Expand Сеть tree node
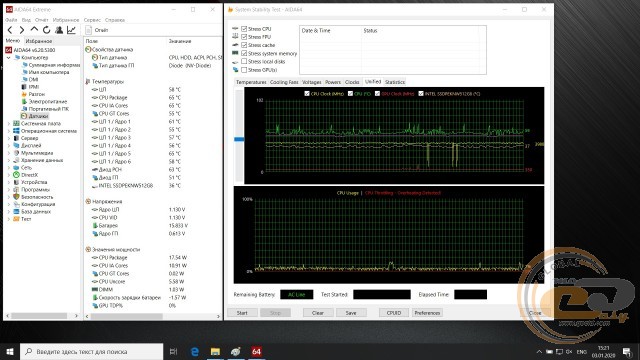The width and height of the screenshot is (640, 360). point(9,168)
